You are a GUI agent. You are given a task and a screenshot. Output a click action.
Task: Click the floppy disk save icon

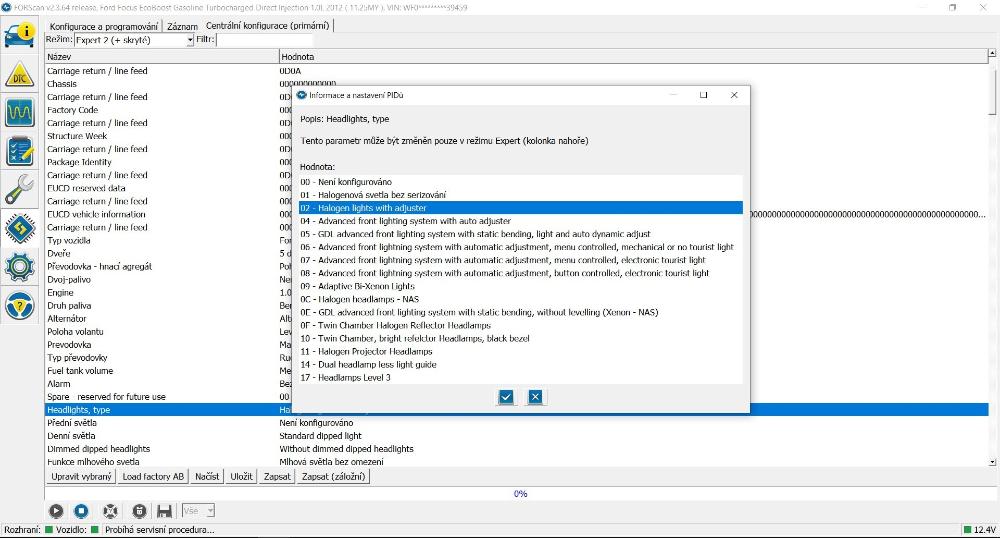pos(164,511)
